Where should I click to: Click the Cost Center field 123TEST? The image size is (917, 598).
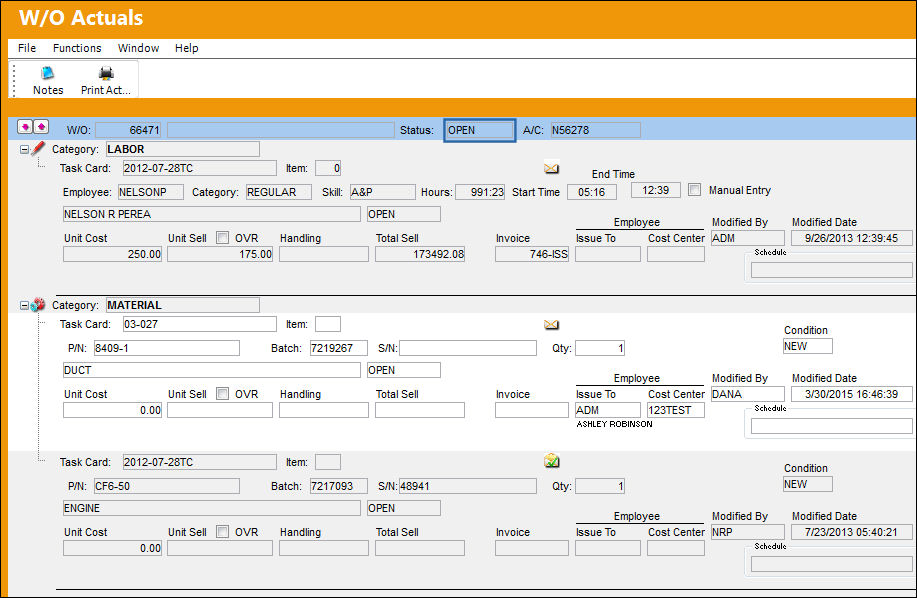(x=675, y=410)
